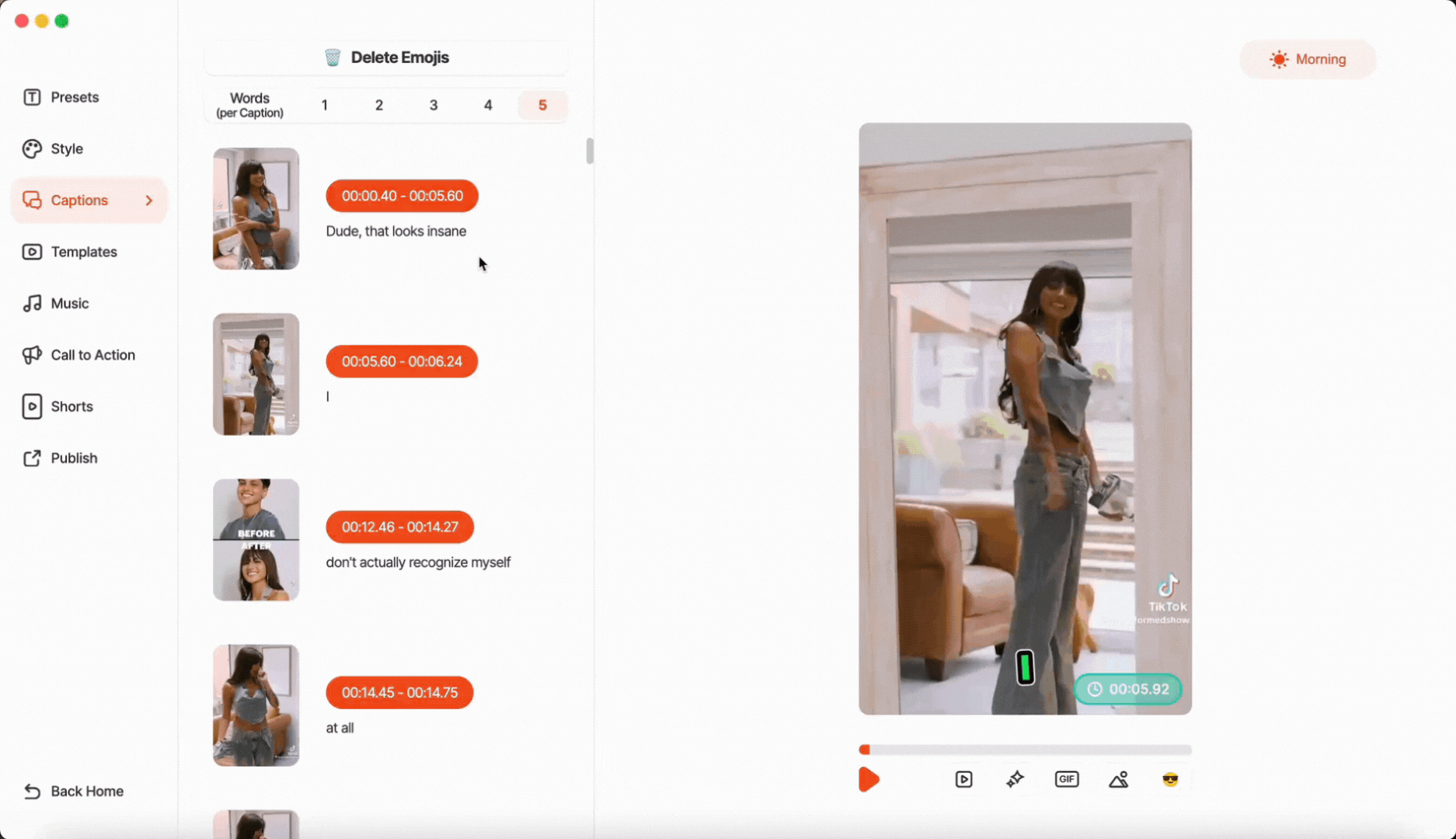
Task: Set words per caption to 4
Action: click(x=488, y=105)
